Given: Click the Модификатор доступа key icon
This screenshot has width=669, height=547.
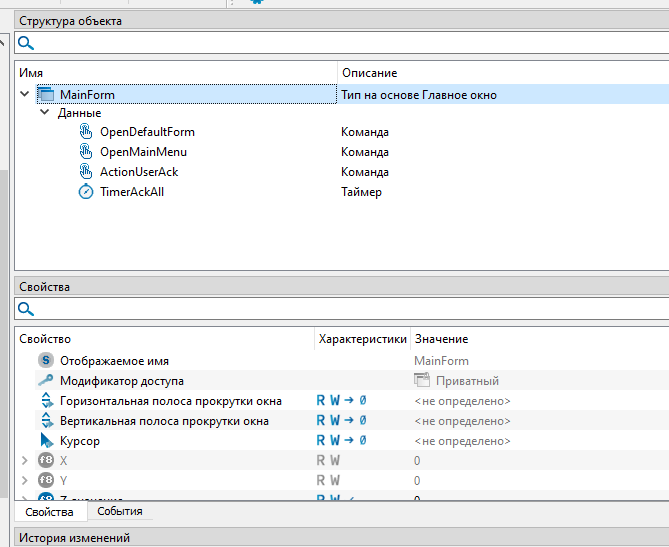Looking at the screenshot, I should coord(46,381).
